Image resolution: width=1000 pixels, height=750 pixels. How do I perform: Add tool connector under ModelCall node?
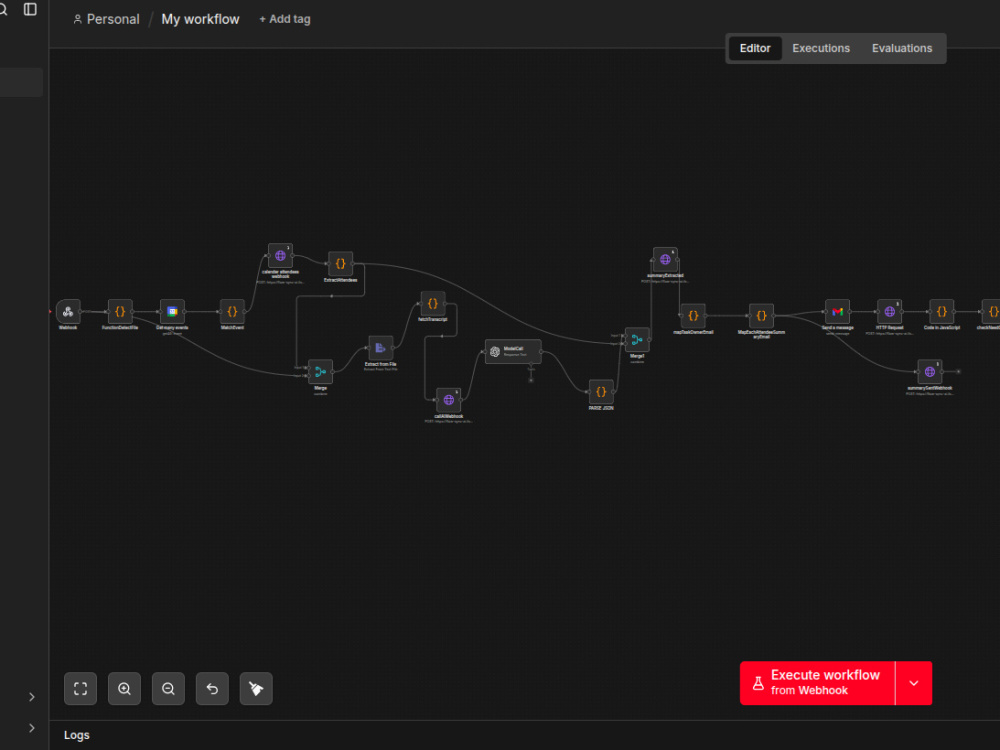click(531, 380)
